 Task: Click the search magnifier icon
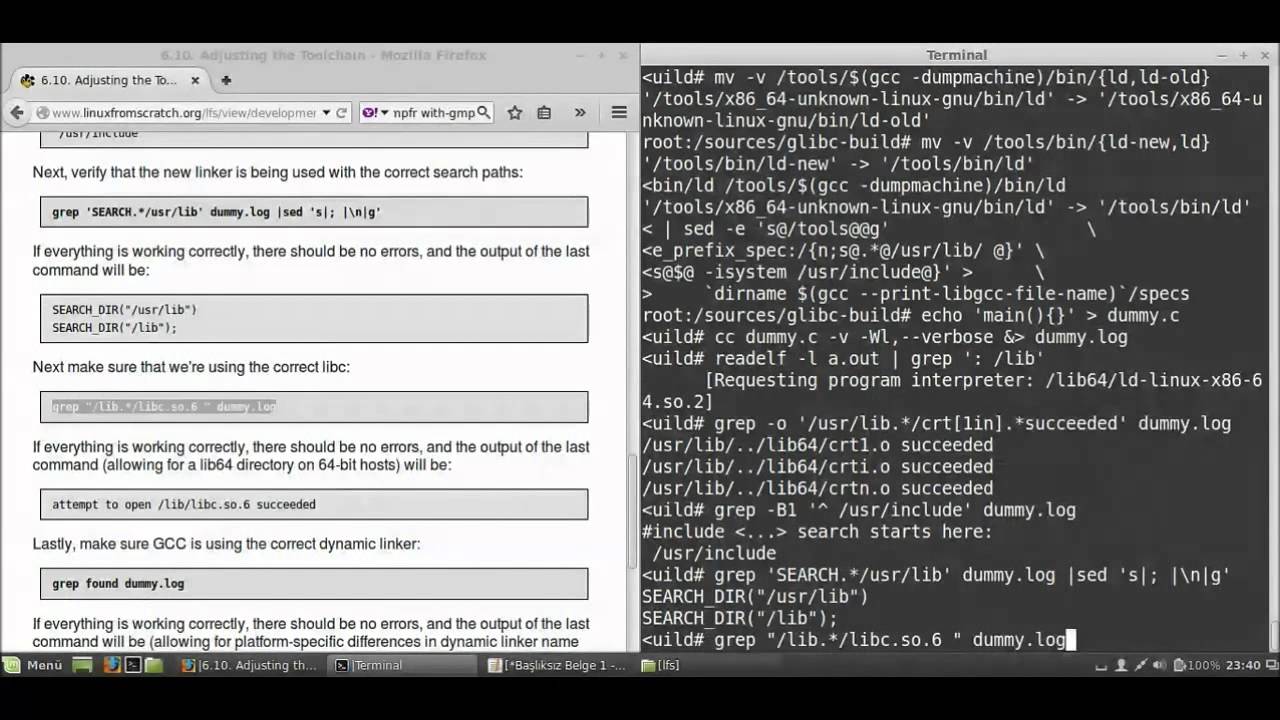(483, 113)
